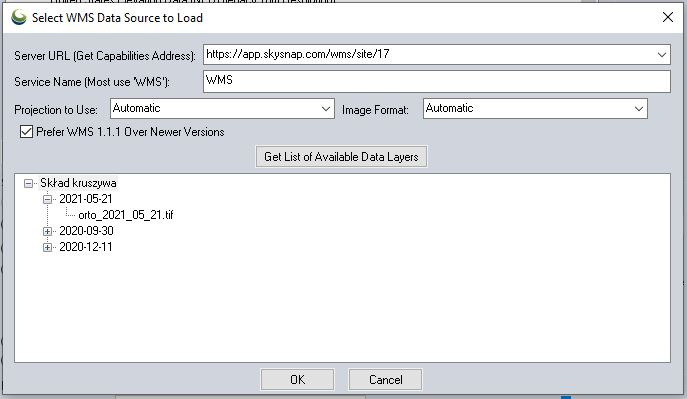Select the orto_2021_05_21.tif layer
This screenshot has height=399, width=687.
pos(126,215)
